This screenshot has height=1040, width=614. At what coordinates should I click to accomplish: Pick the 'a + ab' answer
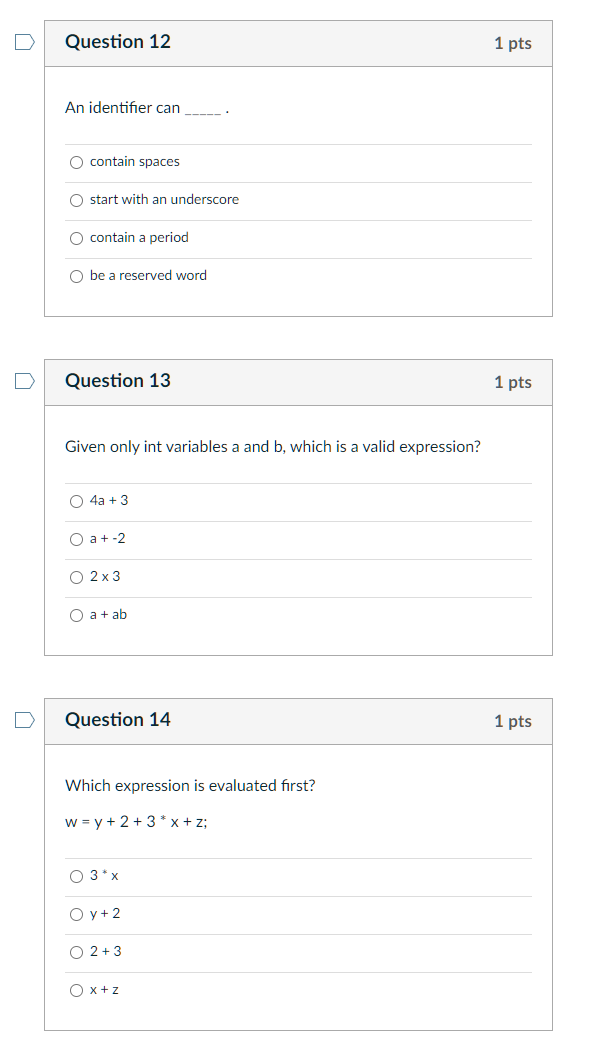[x=77, y=616]
